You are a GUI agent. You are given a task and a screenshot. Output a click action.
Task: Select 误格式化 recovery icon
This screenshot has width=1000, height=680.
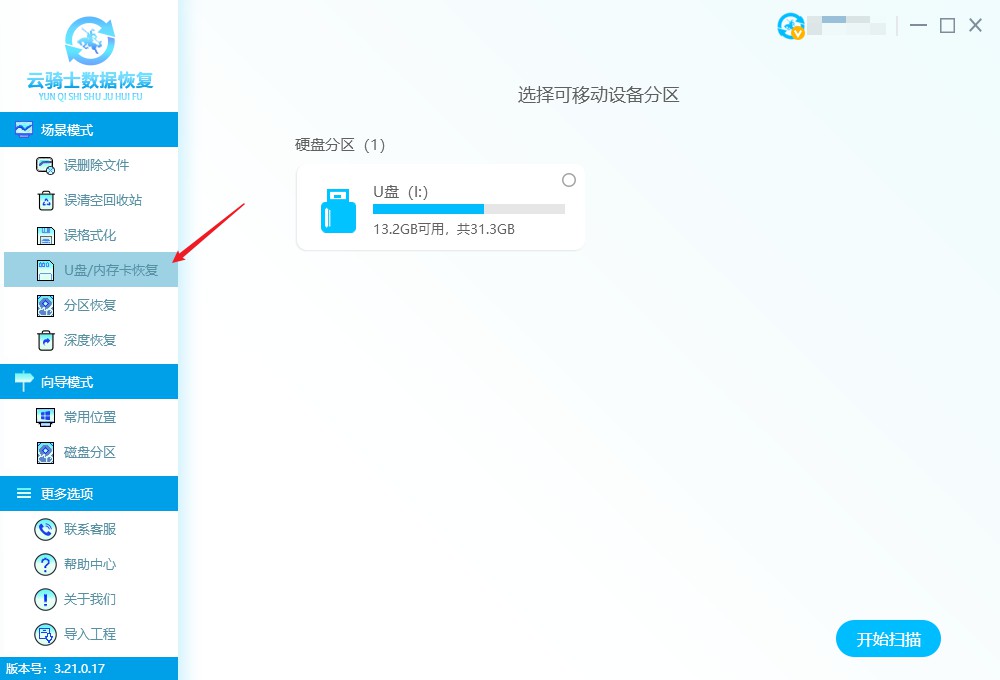pyautogui.click(x=45, y=235)
